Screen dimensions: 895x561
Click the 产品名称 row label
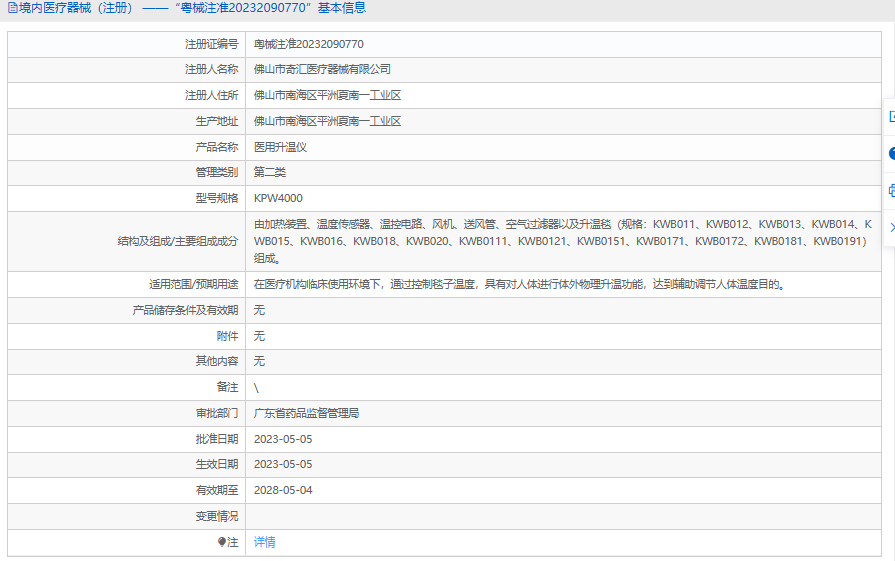[x=217, y=147]
